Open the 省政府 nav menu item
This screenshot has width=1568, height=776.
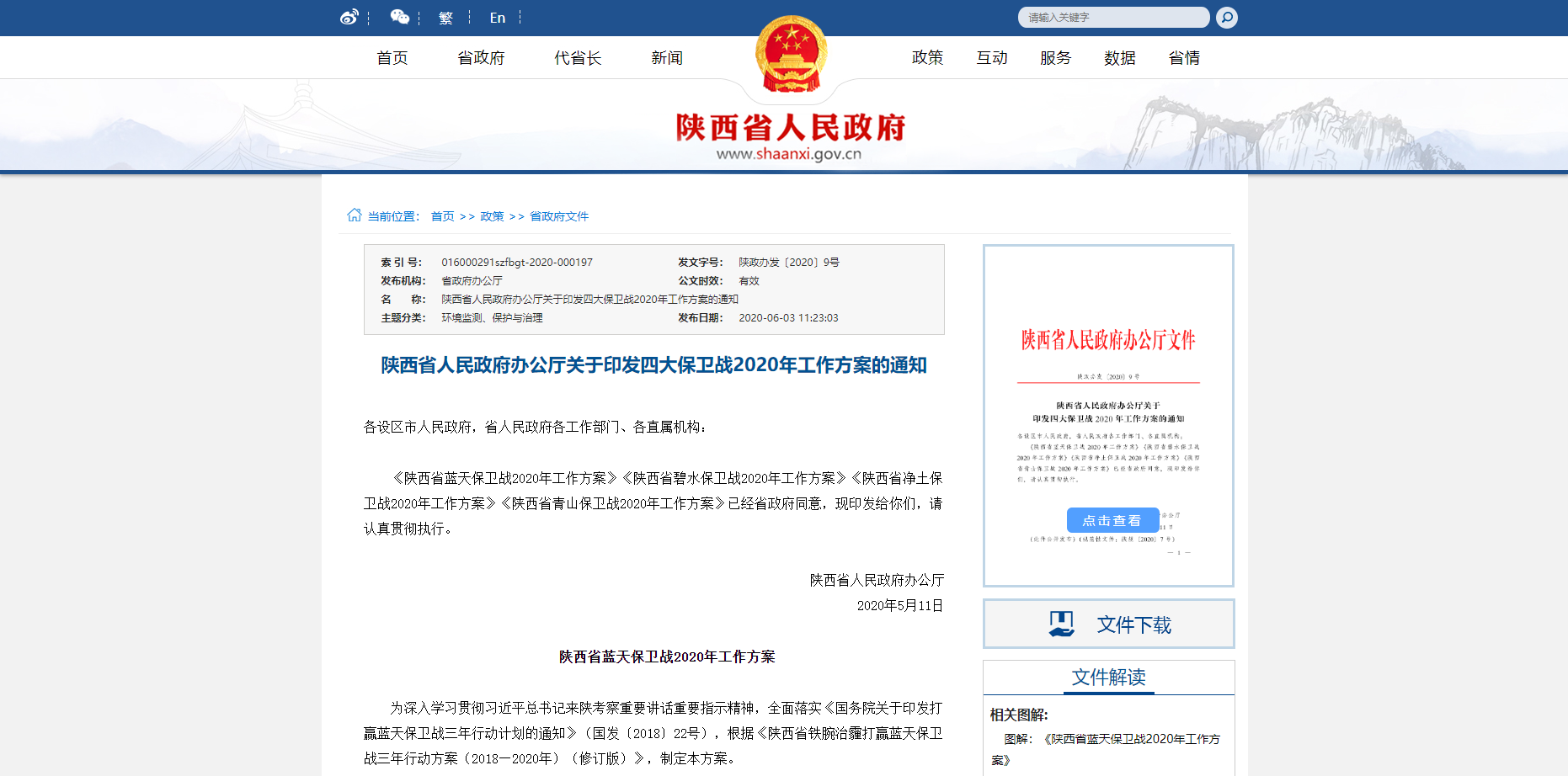pyautogui.click(x=481, y=58)
